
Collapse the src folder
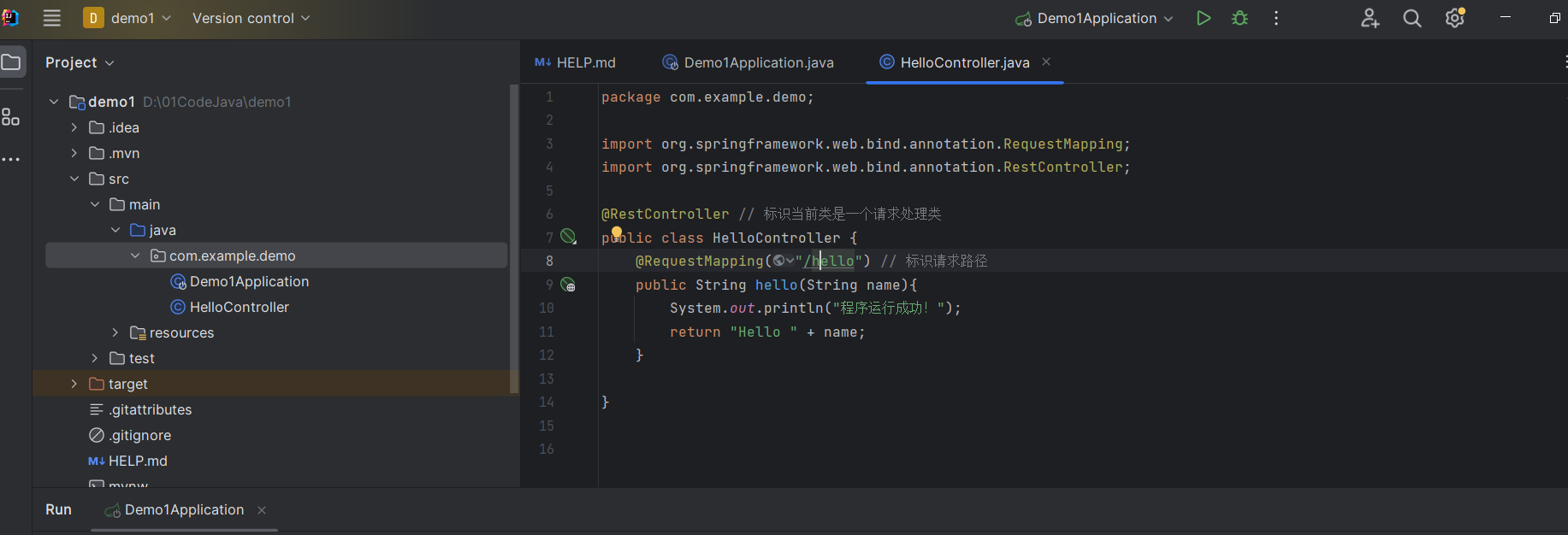(74, 179)
